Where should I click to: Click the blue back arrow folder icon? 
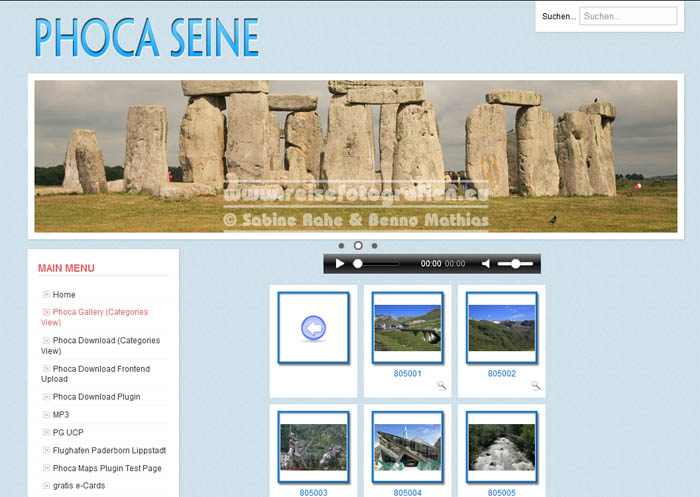313,328
